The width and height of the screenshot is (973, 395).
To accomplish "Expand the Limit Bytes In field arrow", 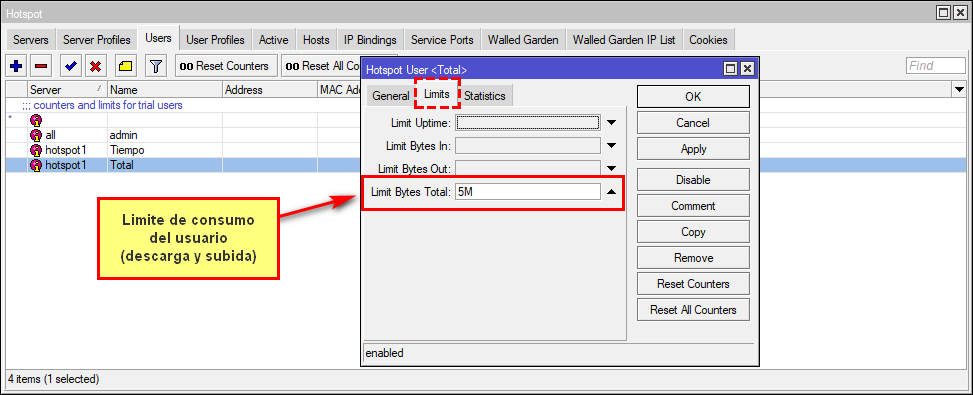I will coord(612,146).
